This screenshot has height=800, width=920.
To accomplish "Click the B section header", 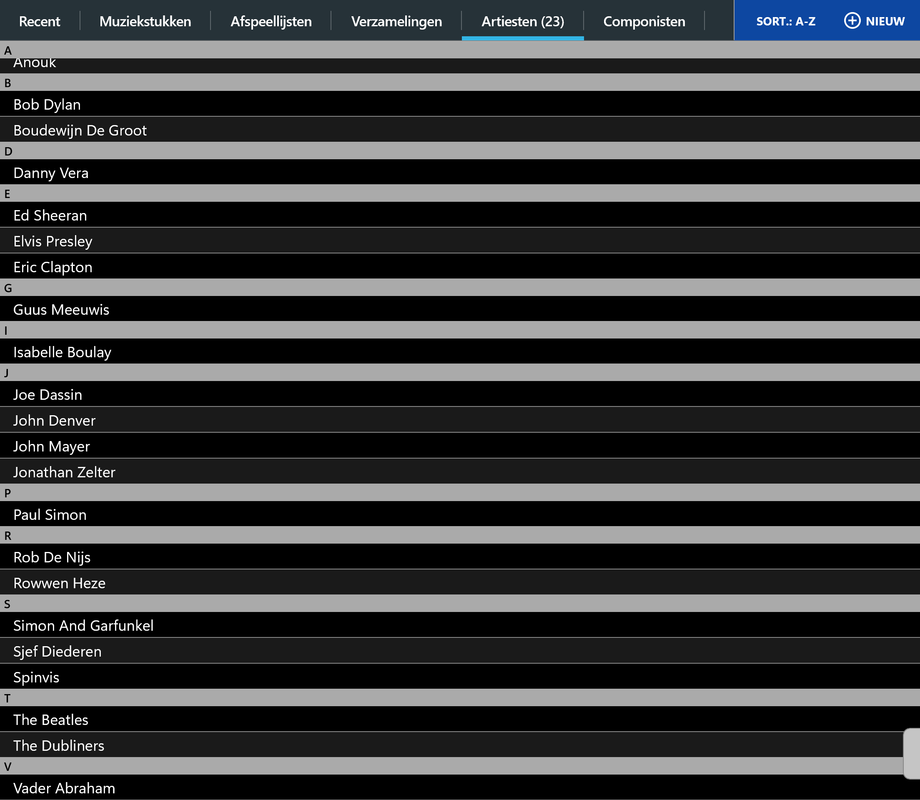I will coord(460,83).
